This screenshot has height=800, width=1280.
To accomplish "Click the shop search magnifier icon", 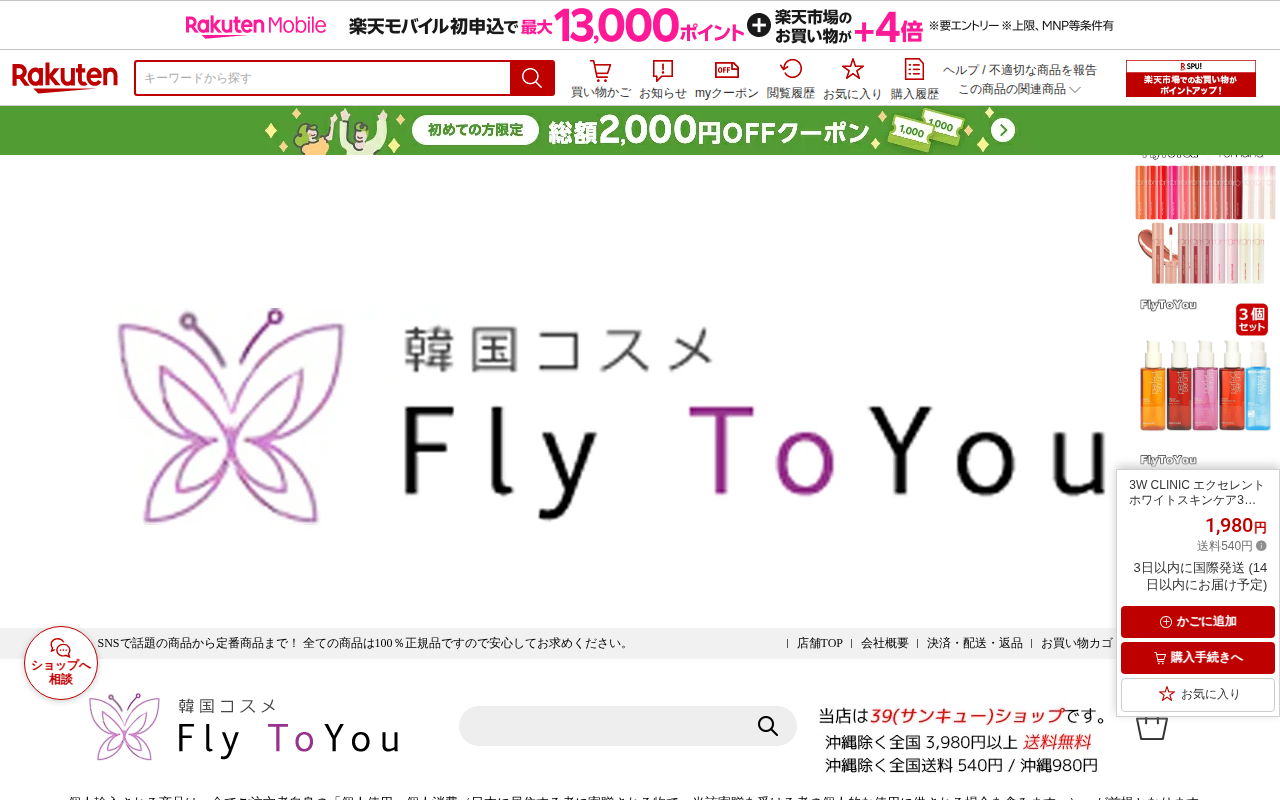I will [x=768, y=726].
